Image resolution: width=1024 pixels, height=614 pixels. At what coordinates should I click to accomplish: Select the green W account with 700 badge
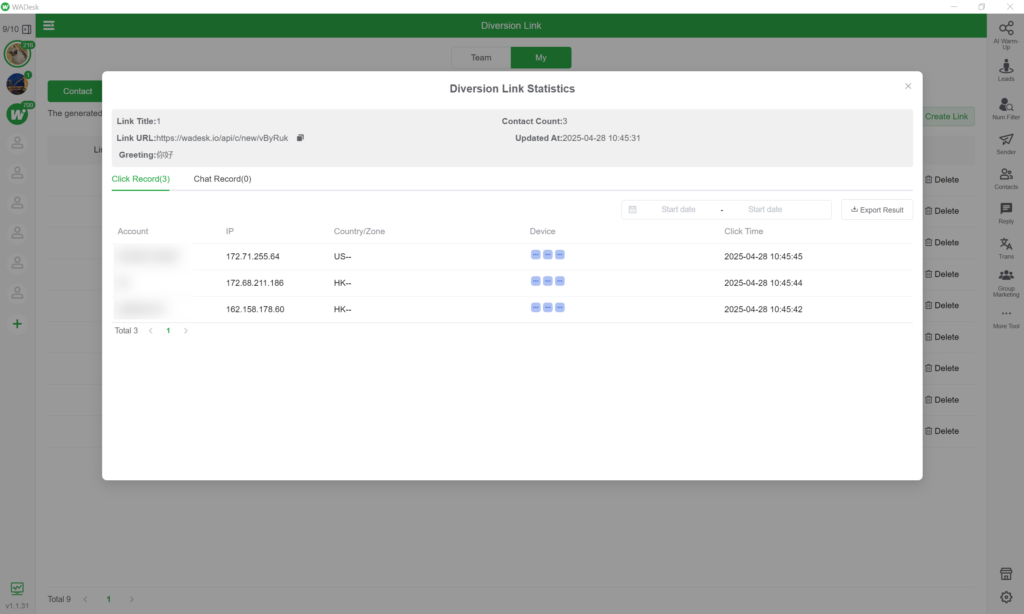click(17, 114)
